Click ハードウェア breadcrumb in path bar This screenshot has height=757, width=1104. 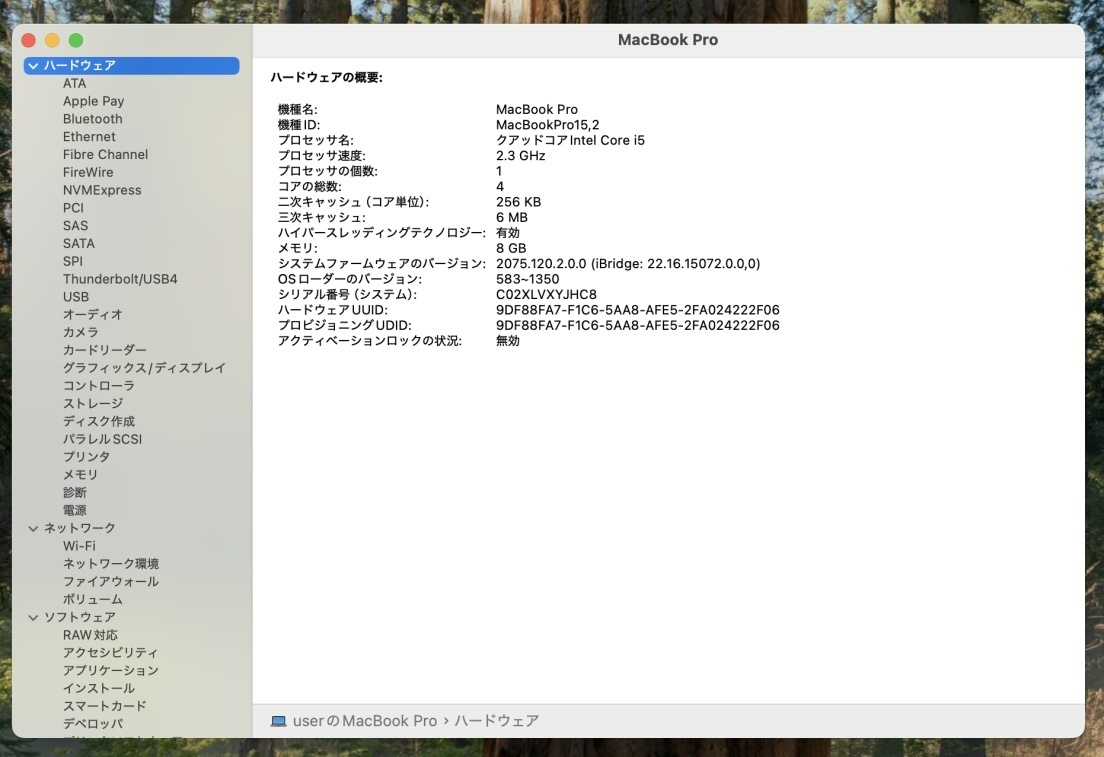point(496,721)
